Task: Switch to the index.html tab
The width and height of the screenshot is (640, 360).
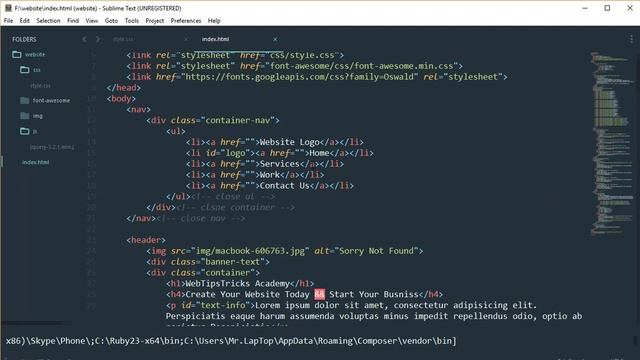Action: tap(216, 39)
